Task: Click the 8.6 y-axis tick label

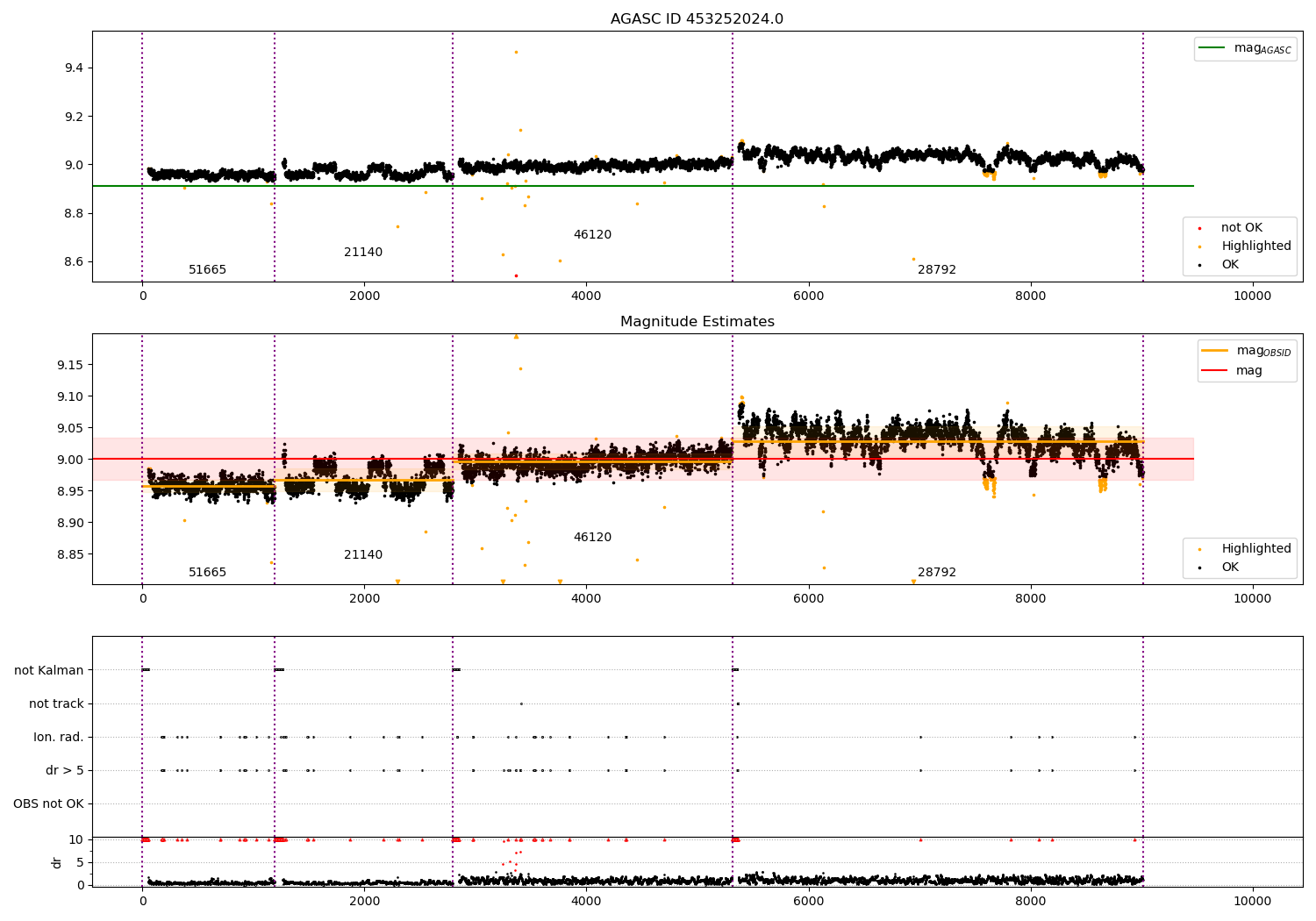Action: pyautogui.click(x=74, y=262)
